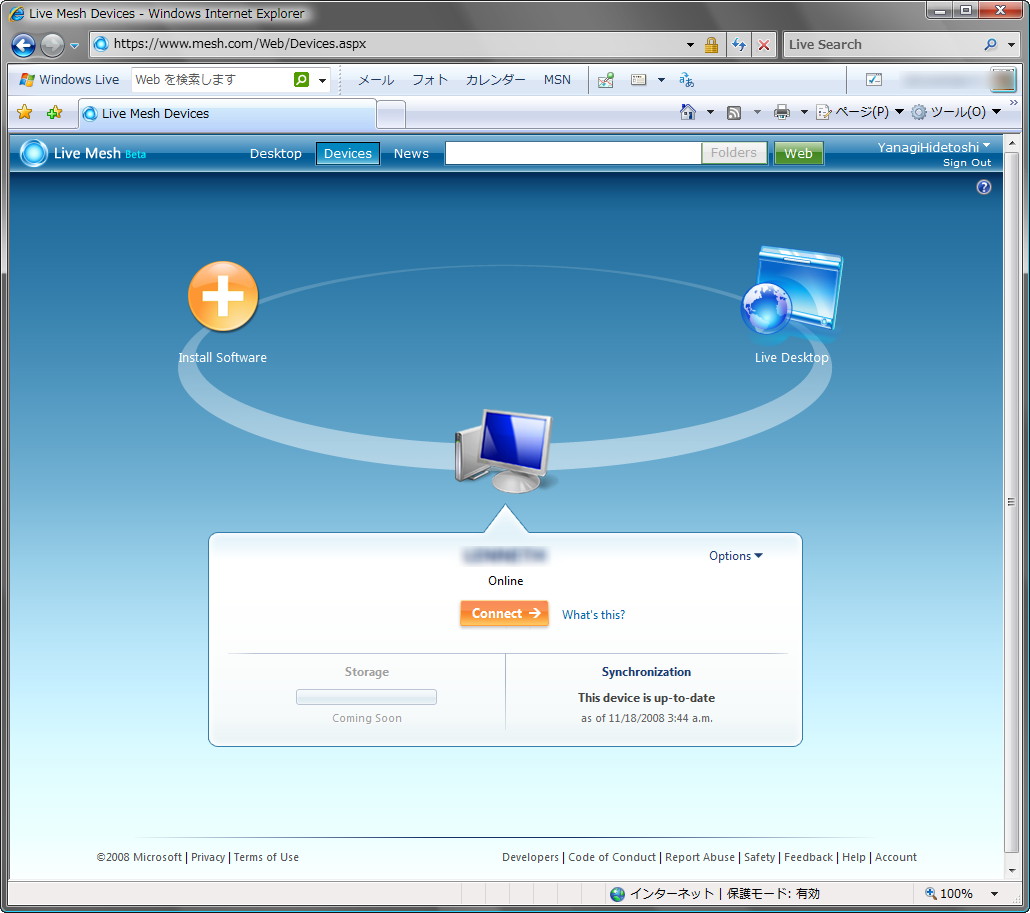Click the フォト menu item
This screenshot has height=913, width=1030.
pyautogui.click(x=430, y=79)
